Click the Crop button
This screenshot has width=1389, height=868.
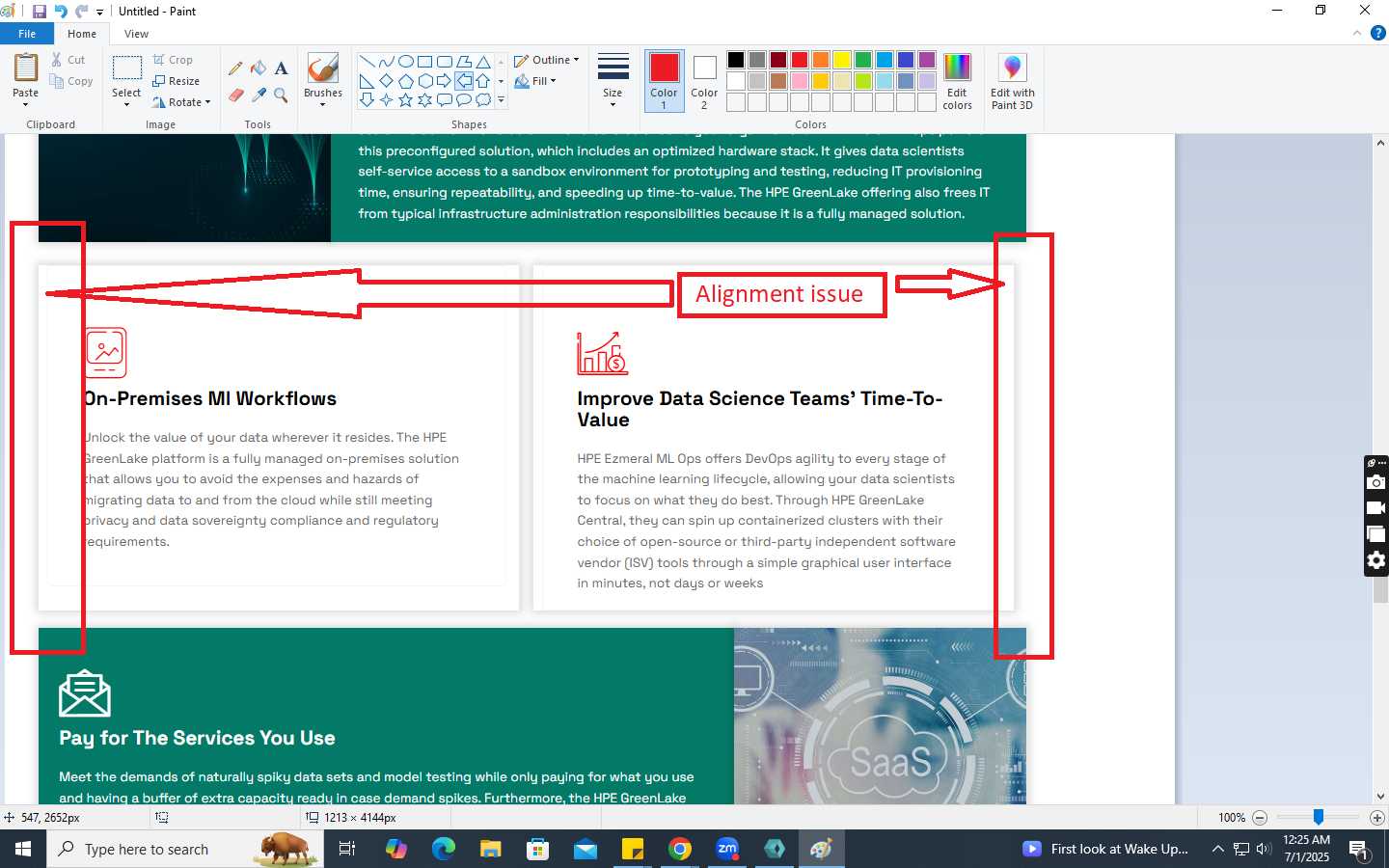[173, 60]
